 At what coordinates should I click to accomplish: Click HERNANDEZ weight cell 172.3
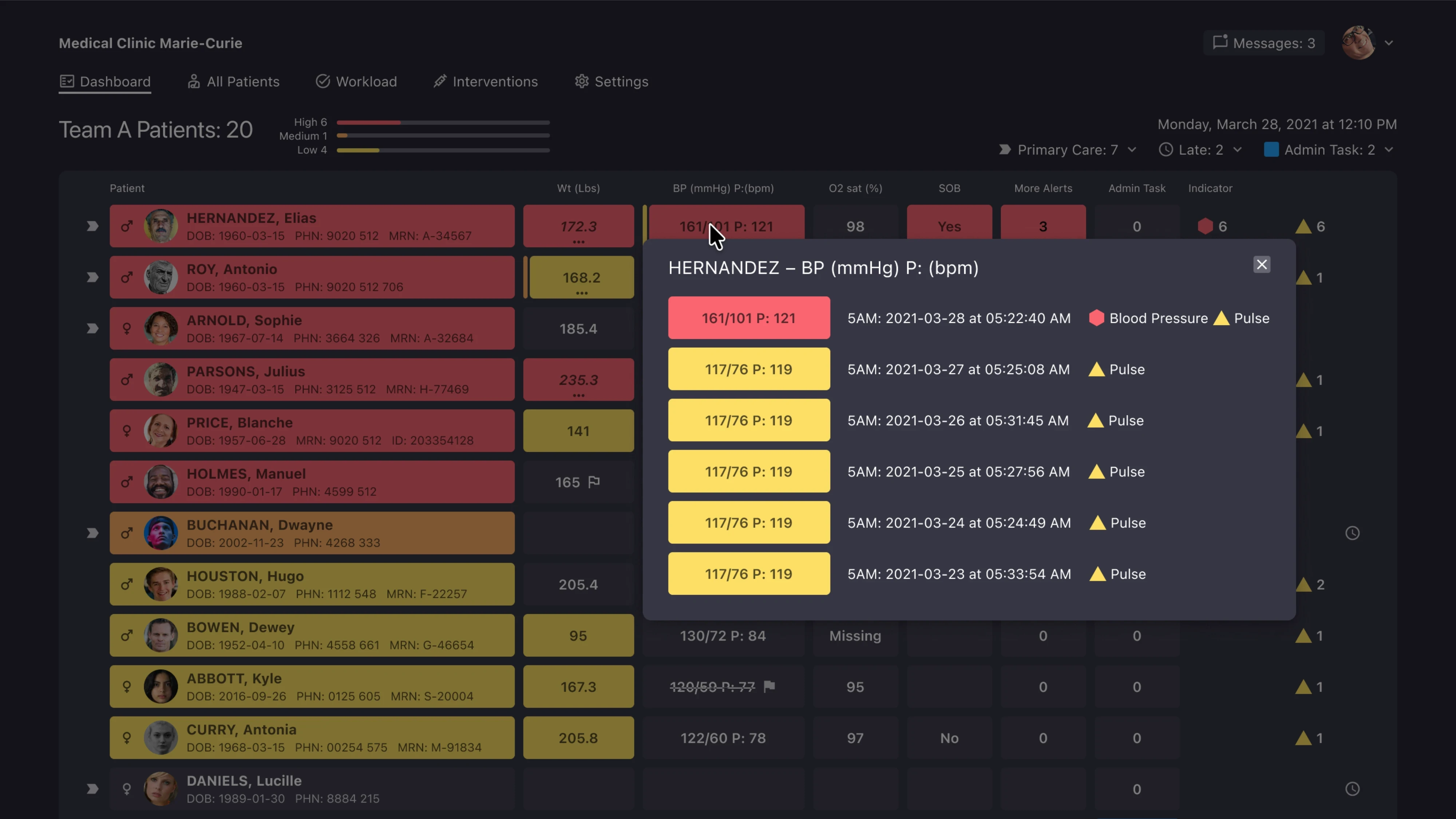[578, 226]
